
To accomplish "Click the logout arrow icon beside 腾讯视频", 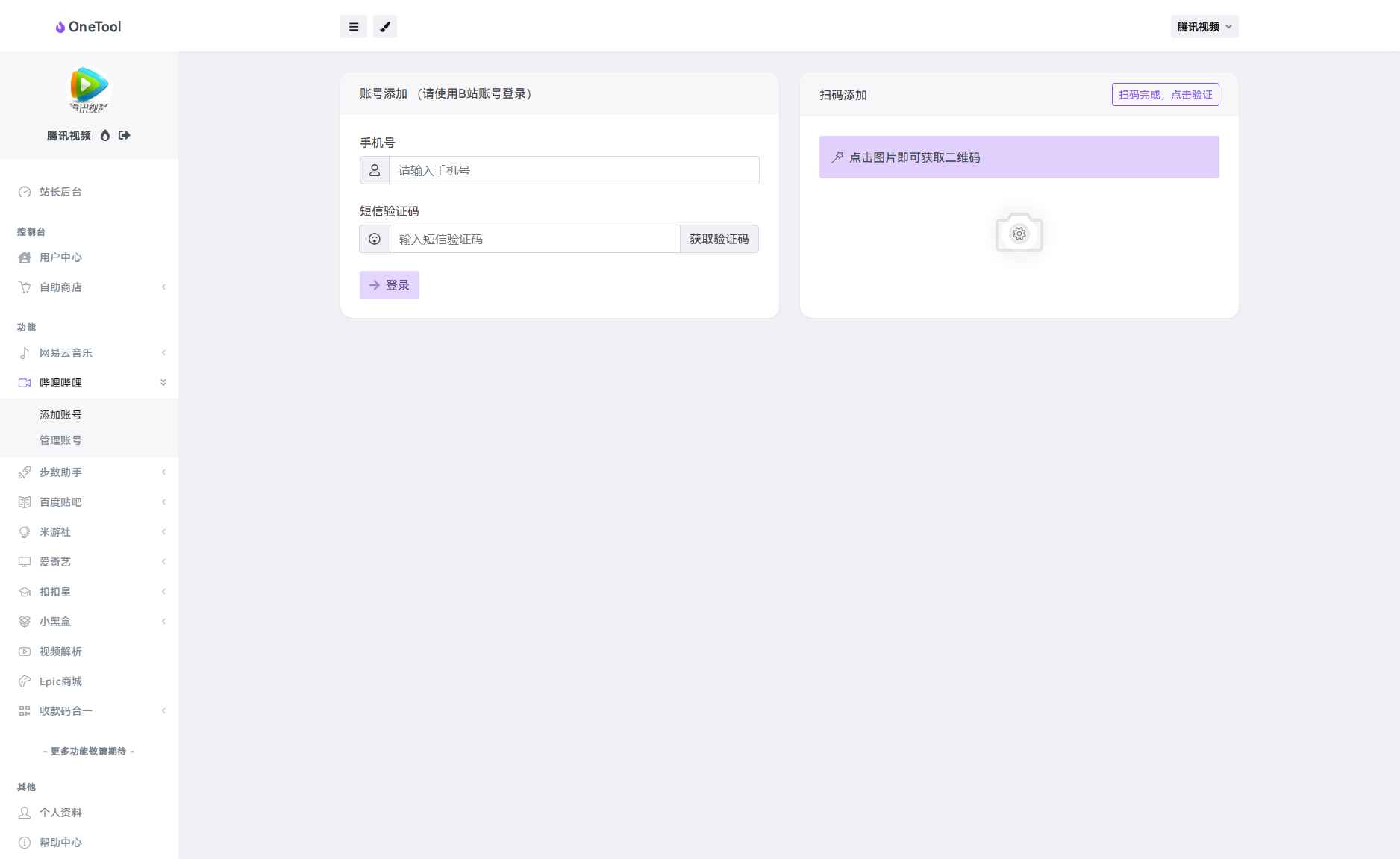I will click(x=124, y=135).
